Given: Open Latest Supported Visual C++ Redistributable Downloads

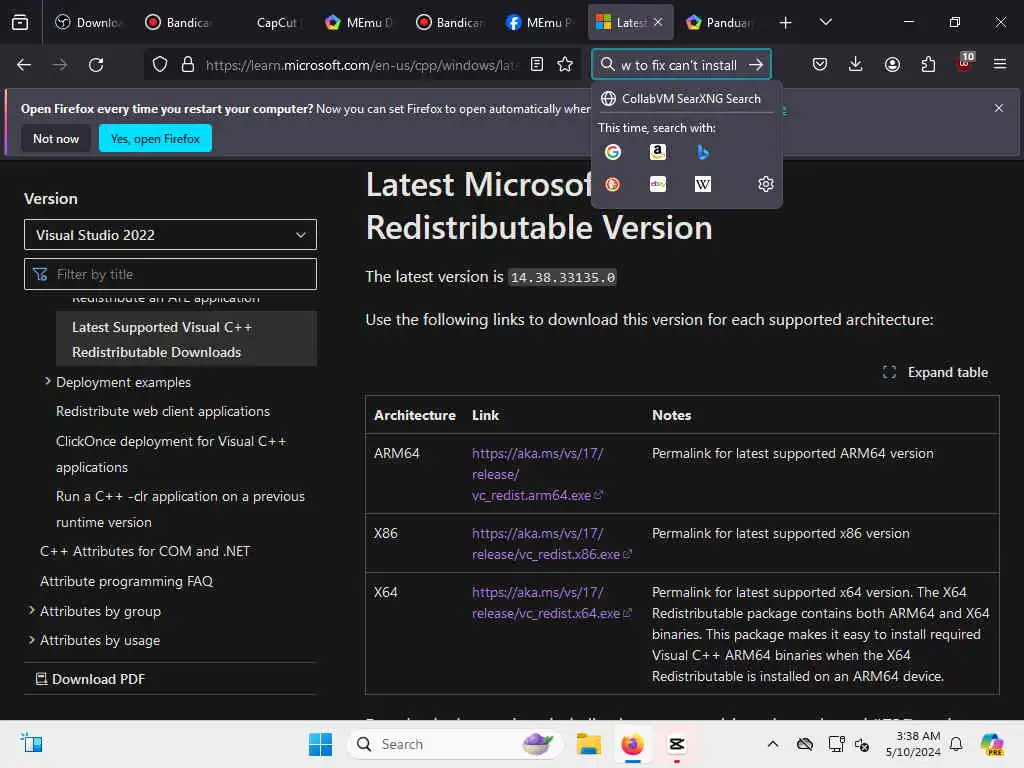Looking at the screenshot, I should click(186, 340).
